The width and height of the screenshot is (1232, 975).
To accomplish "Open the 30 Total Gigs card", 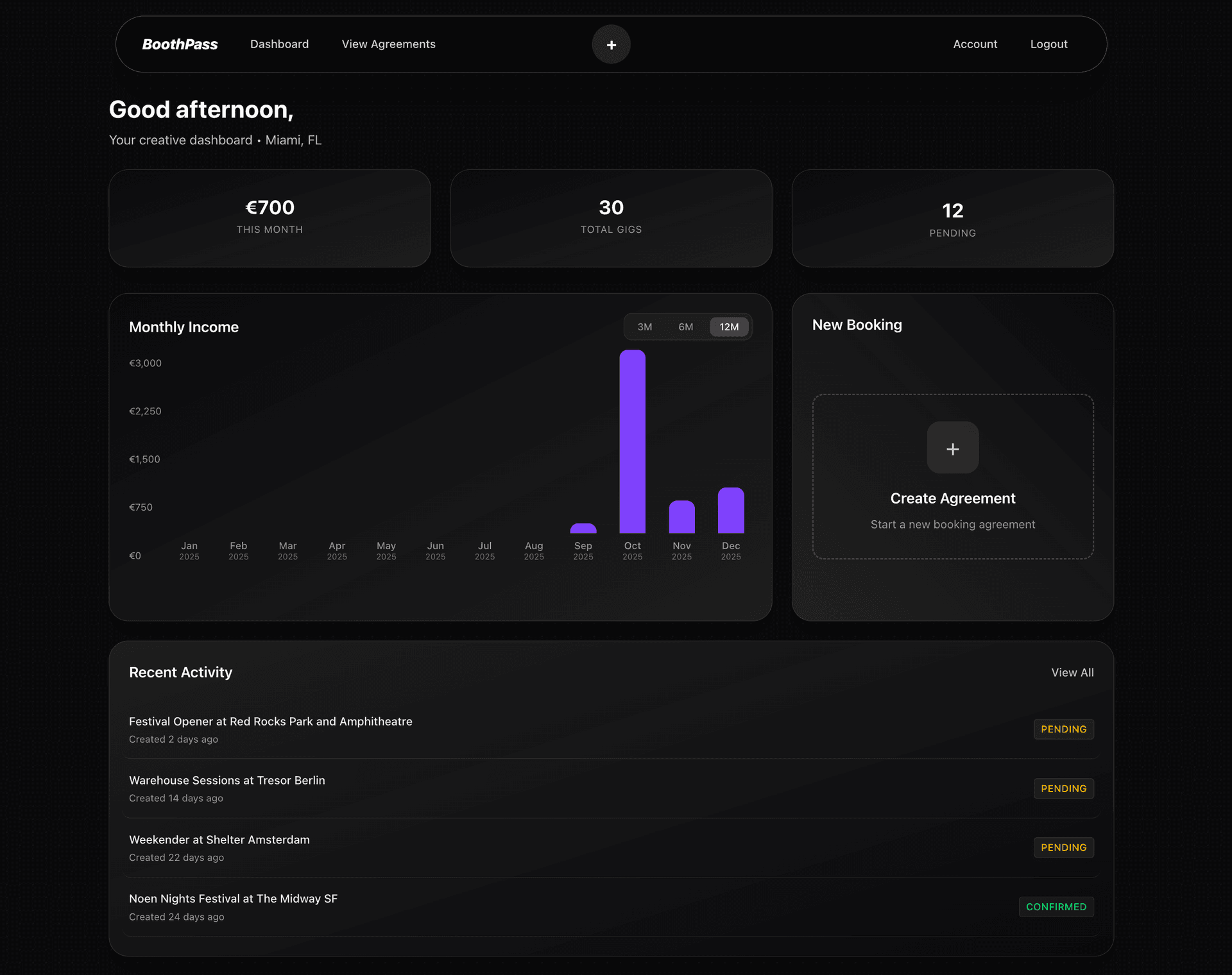I will click(x=611, y=218).
